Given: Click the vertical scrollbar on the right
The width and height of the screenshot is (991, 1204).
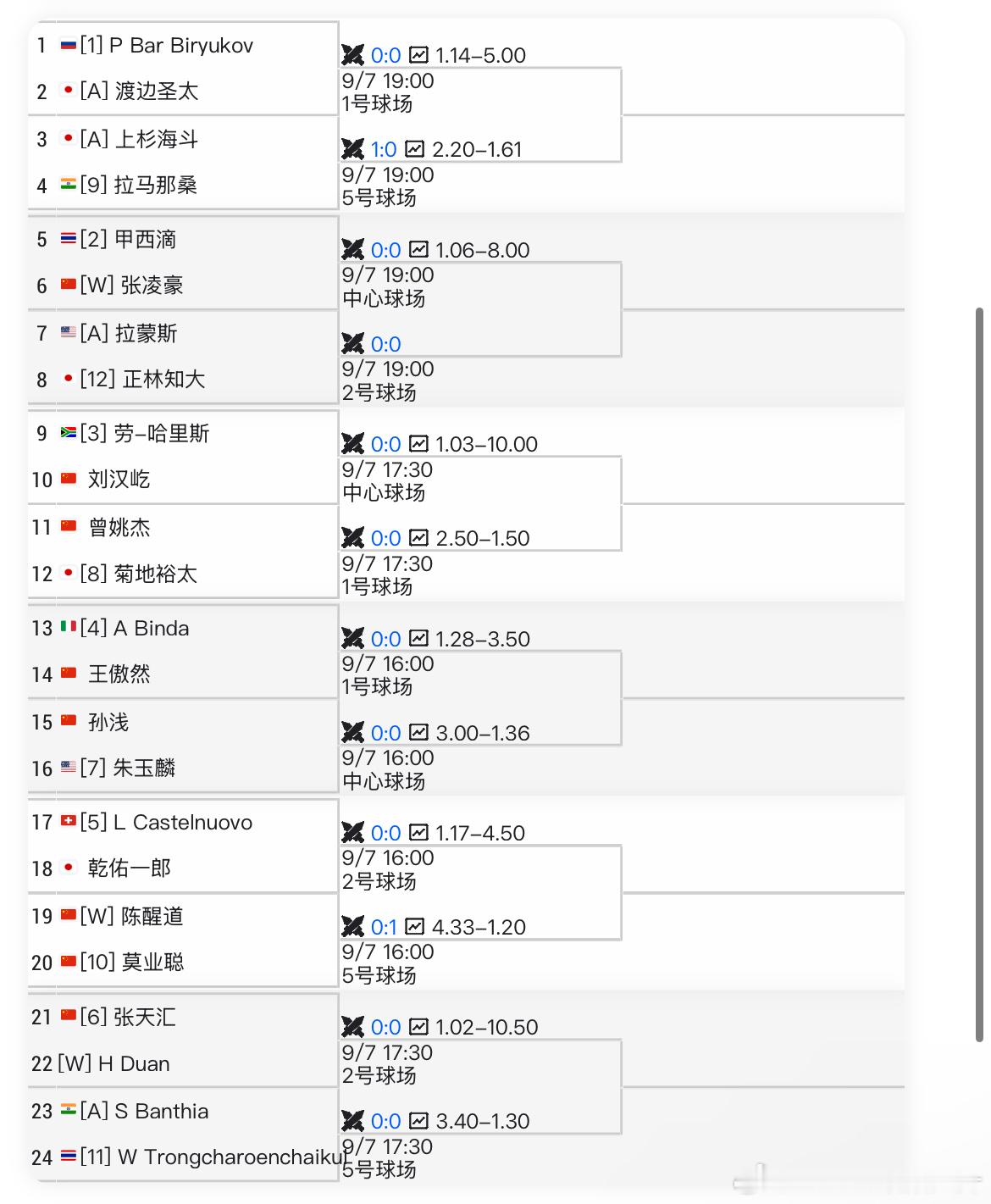Looking at the screenshot, I should click(979, 674).
